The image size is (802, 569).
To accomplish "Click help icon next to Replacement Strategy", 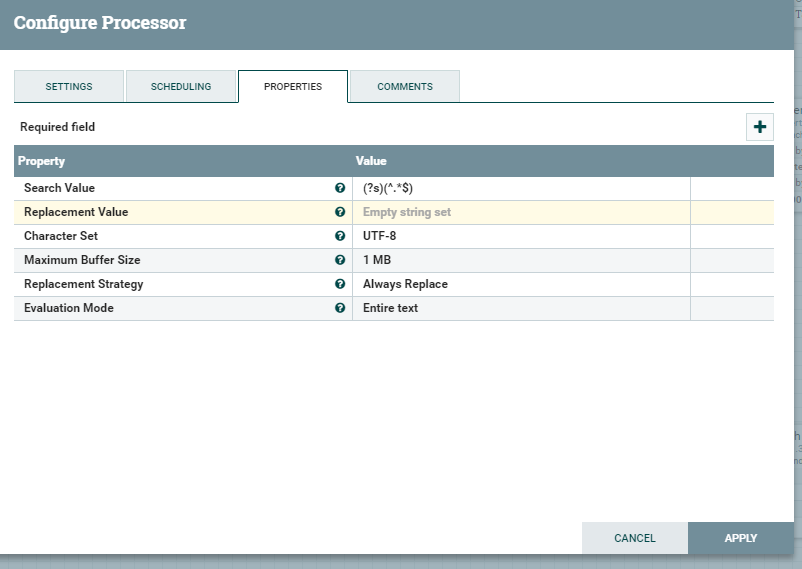I will (x=340, y=284).
